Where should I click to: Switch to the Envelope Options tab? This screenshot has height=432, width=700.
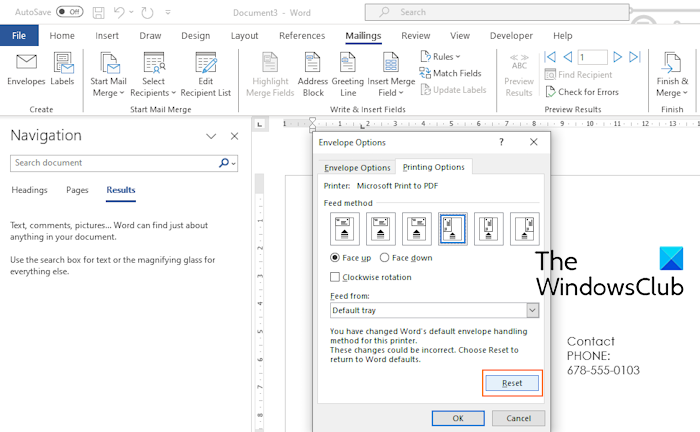tap(355, 167)
